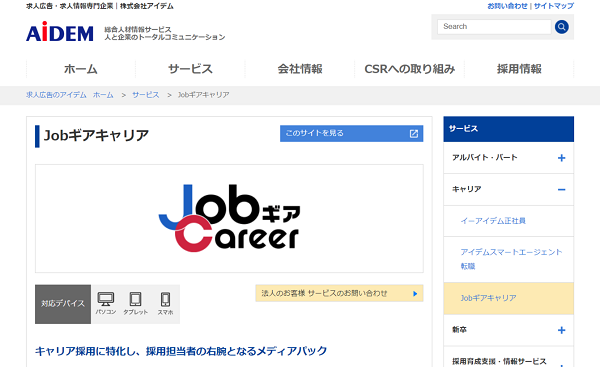
Task: Click 法人のお客様 サービスのお問い合わせ button
Action: pyautogui.click(x=339, y=294)
